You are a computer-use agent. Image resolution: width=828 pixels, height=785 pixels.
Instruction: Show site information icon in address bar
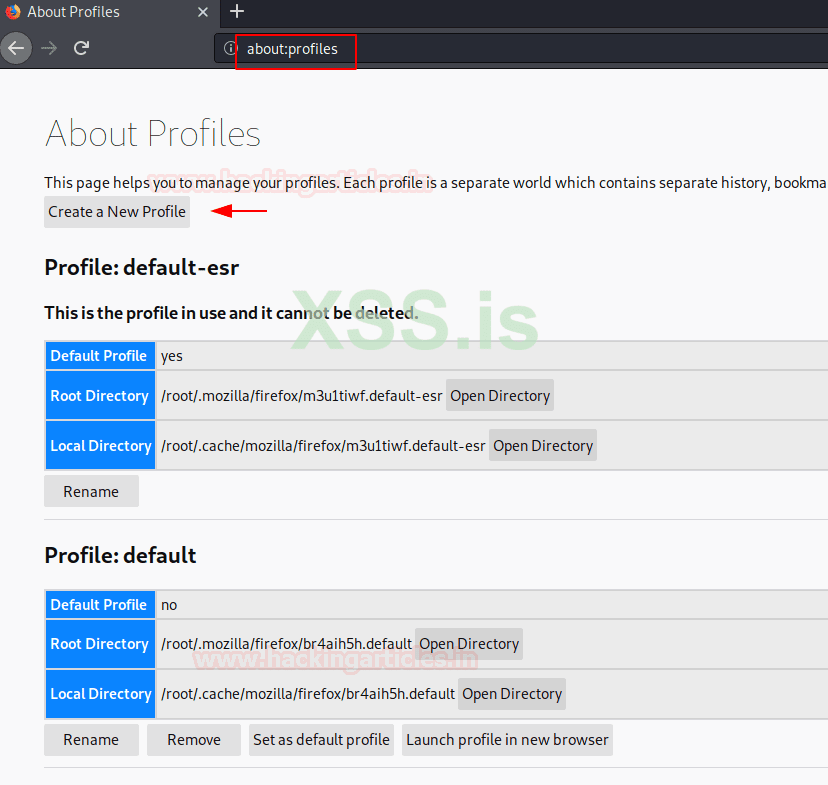tap(230, 49)
